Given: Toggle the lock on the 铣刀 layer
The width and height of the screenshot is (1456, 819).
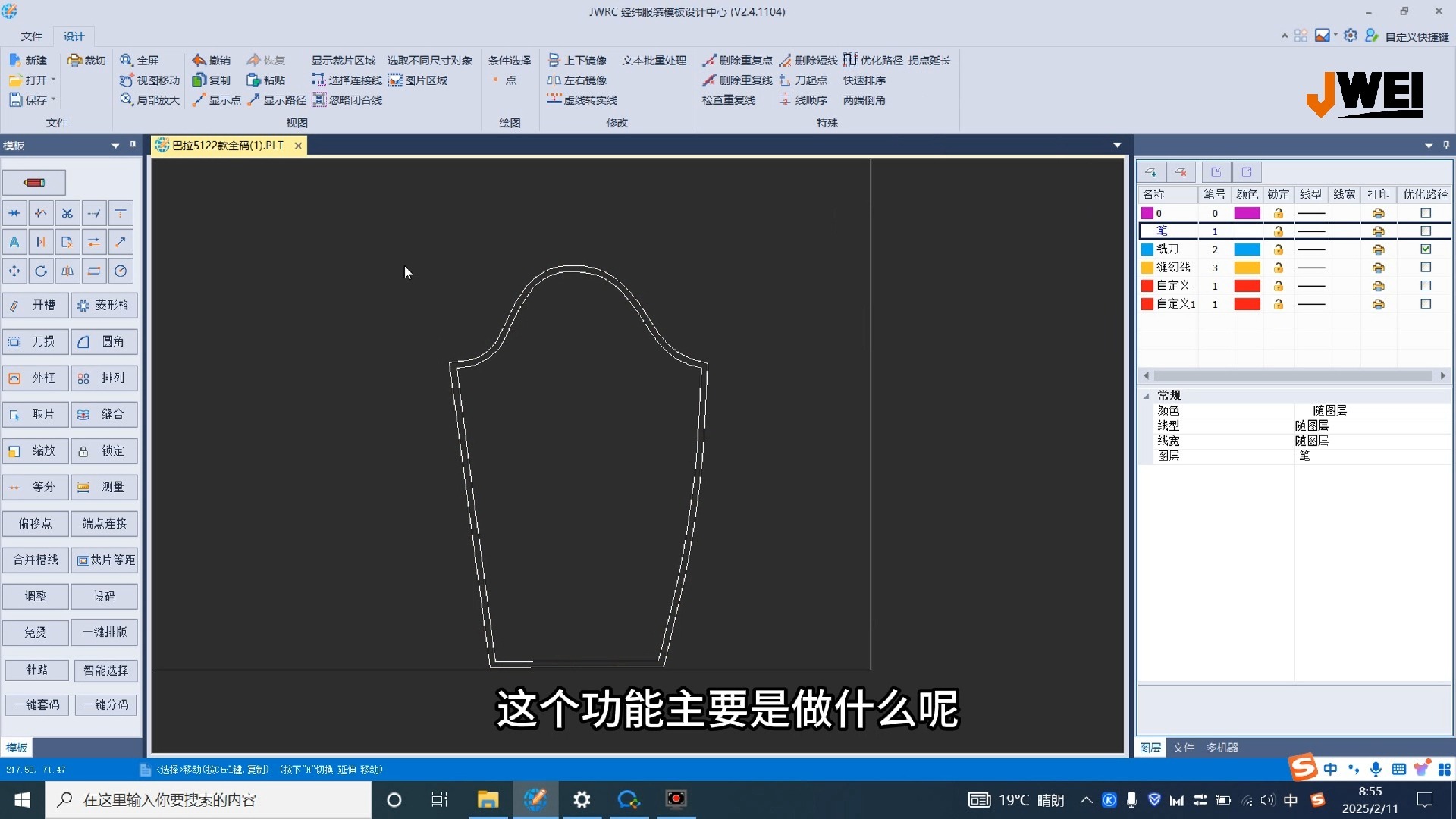Looking at the screenshot, I should coord(1279,249).
